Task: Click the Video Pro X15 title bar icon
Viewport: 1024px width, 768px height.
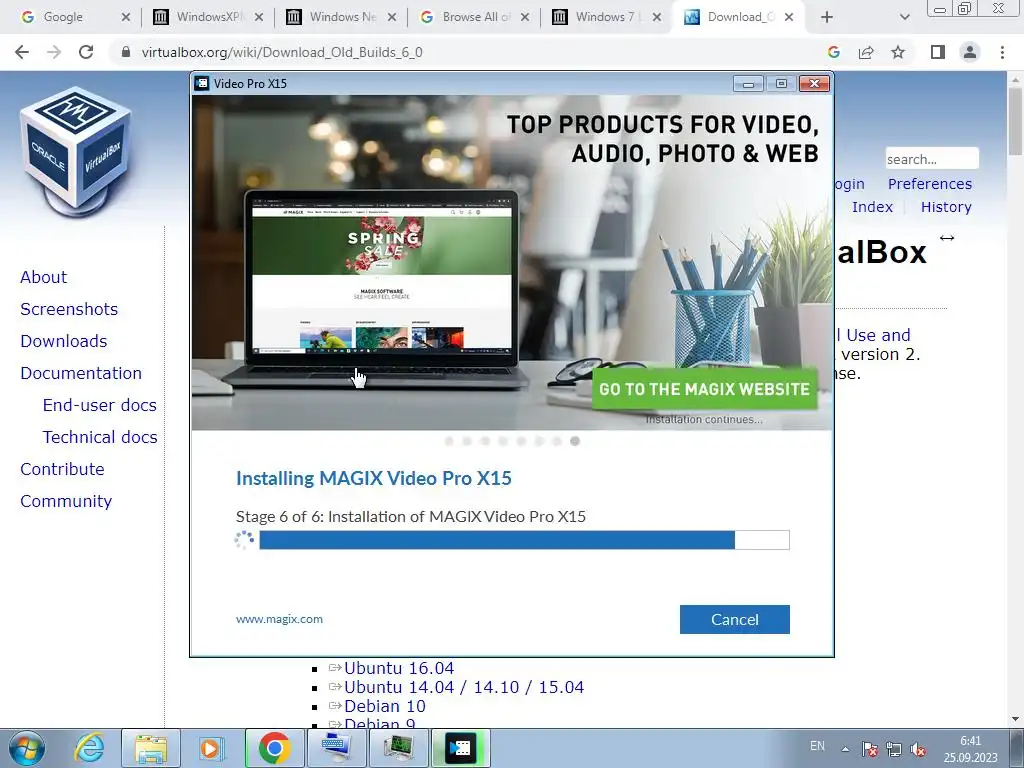Action: click(x=202, y=83)
